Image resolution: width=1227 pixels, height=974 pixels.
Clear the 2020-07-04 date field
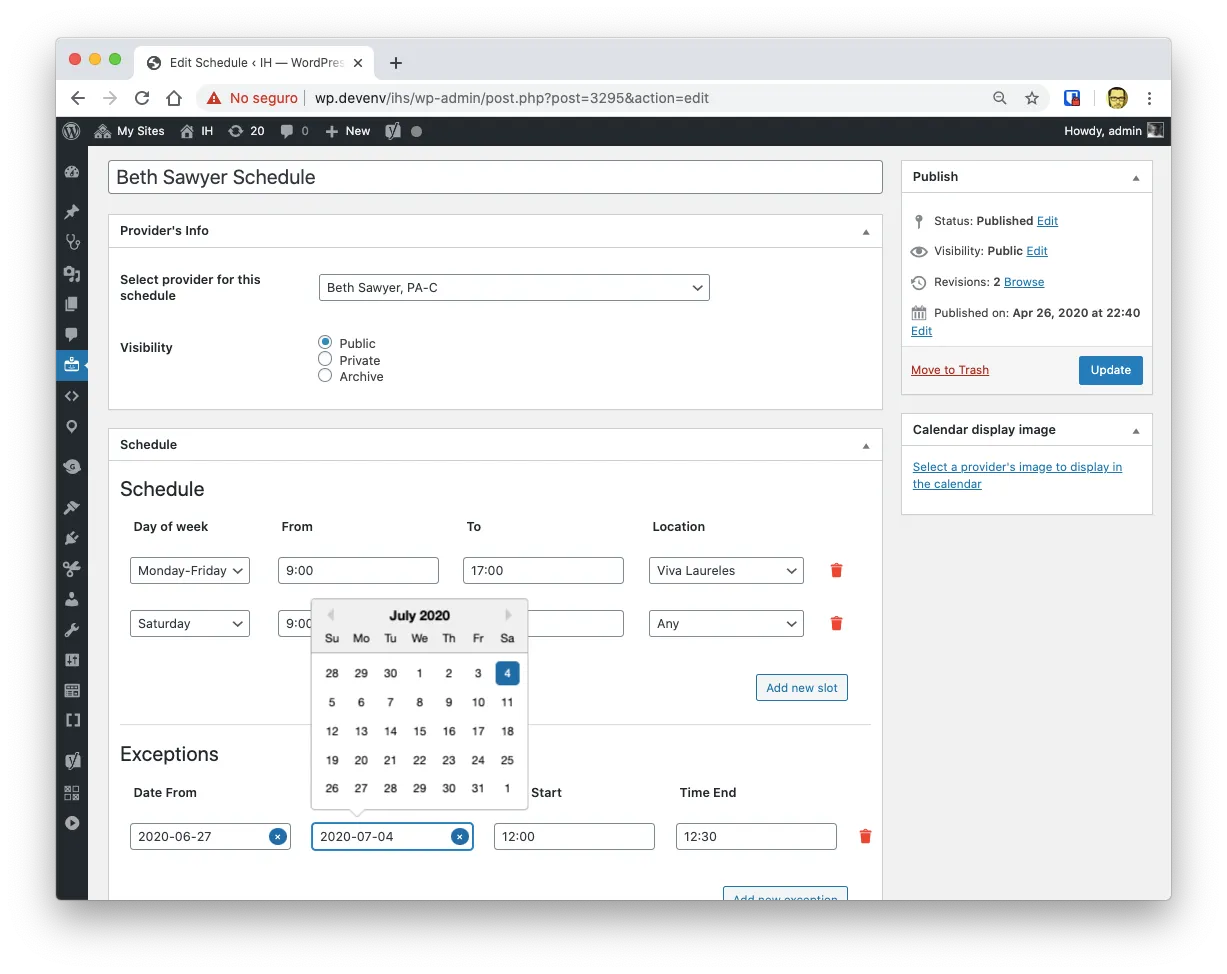click(x=460, y=837)
